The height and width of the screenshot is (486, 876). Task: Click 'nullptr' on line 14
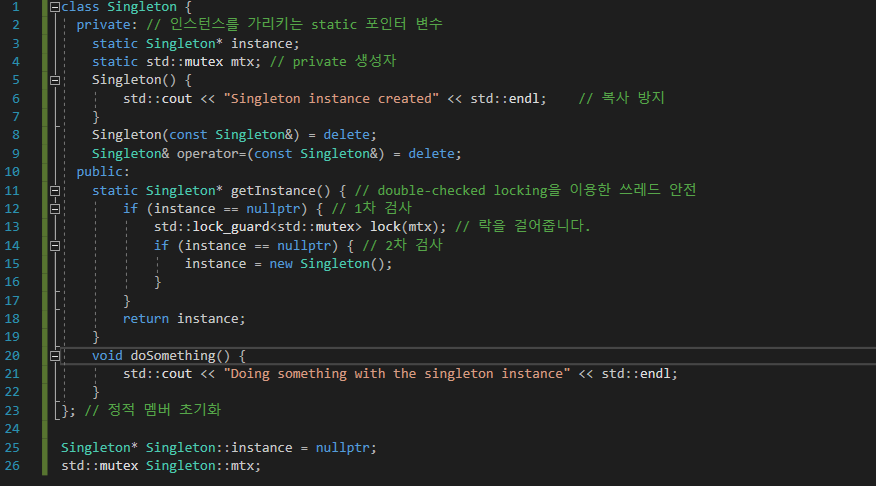point(304,246)
